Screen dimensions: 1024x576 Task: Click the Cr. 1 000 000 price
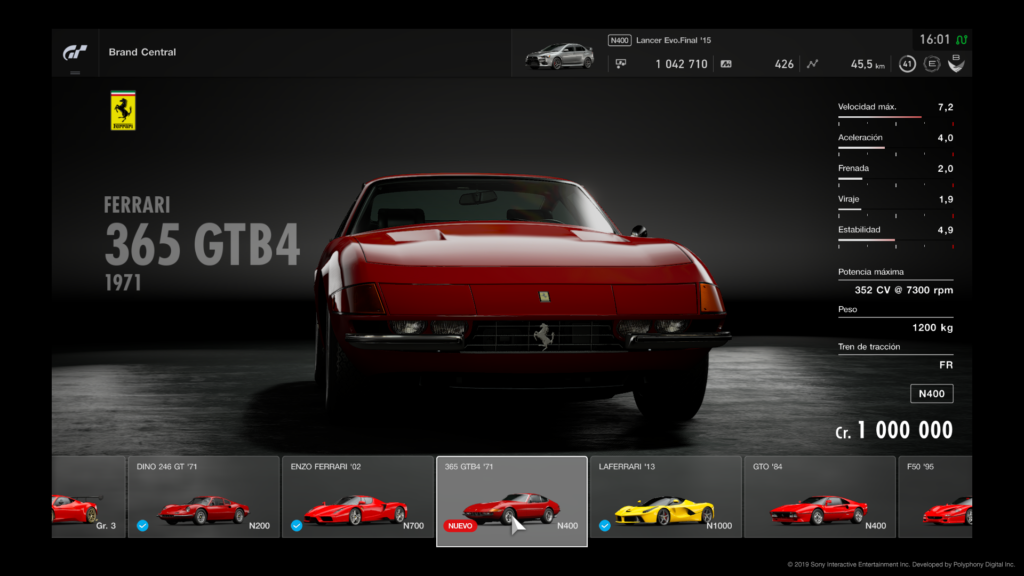[x=894, y=430]
